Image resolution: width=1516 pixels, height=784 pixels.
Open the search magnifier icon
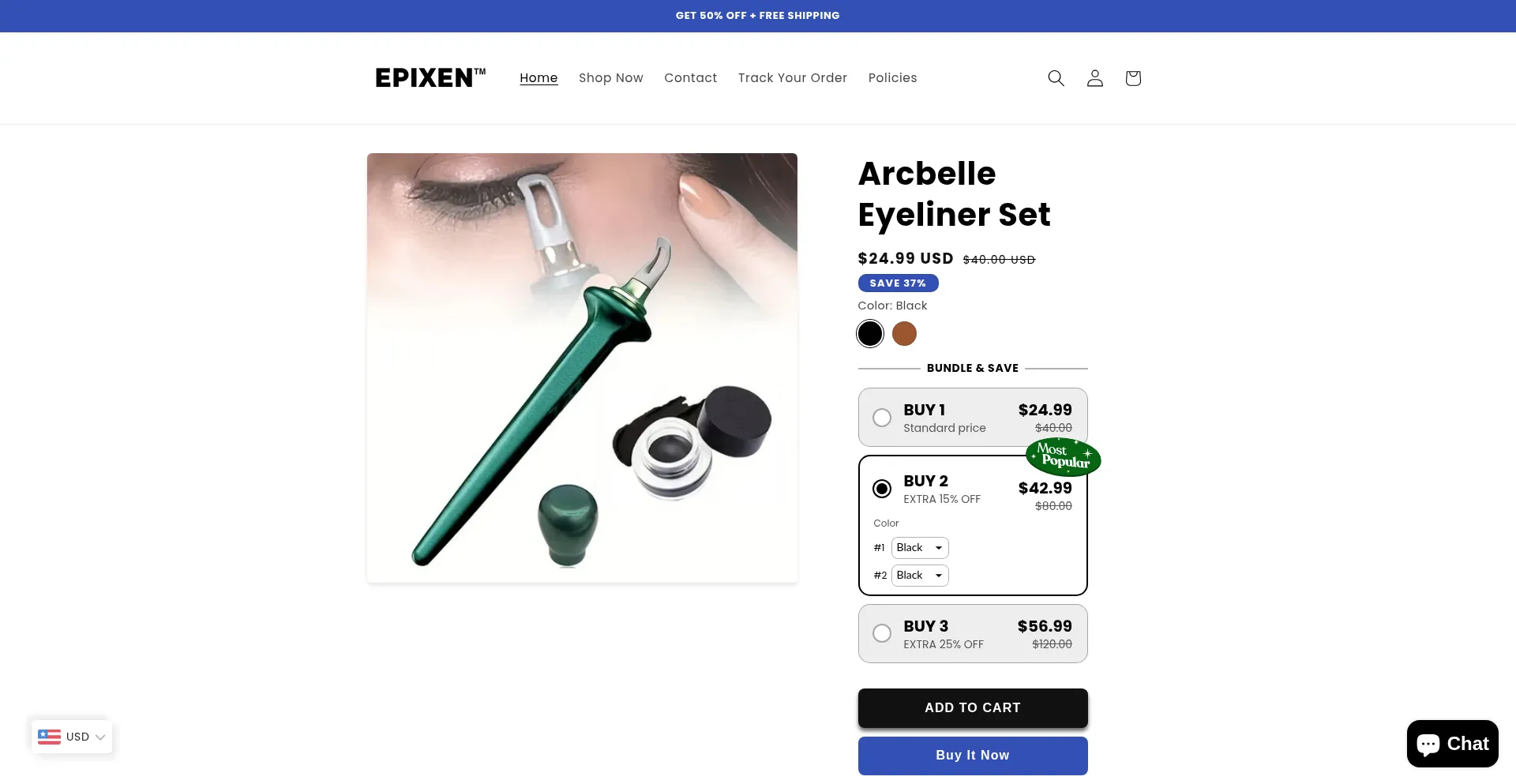click(x=1056, y=78)
